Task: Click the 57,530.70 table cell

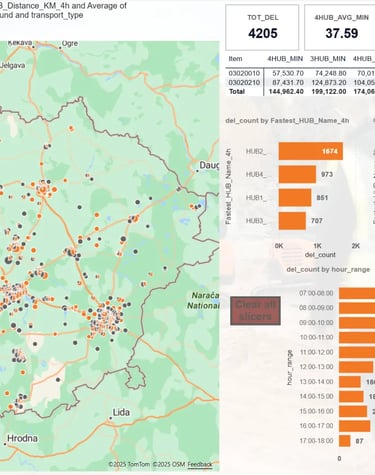Action: point(288,73)
